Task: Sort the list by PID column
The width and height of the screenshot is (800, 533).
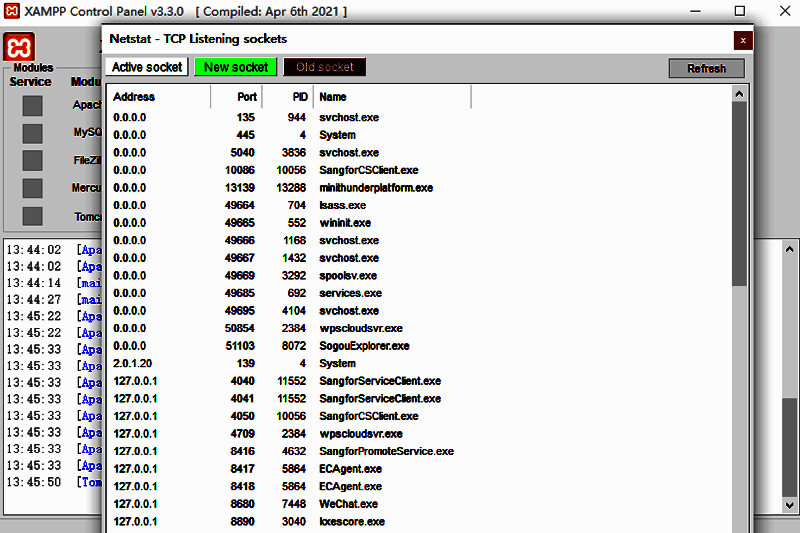Action: pos(288,97)
